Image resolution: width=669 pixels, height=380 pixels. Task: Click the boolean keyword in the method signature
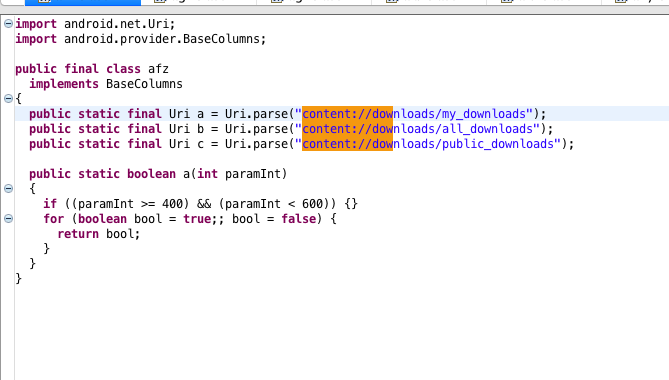point(151,174)
